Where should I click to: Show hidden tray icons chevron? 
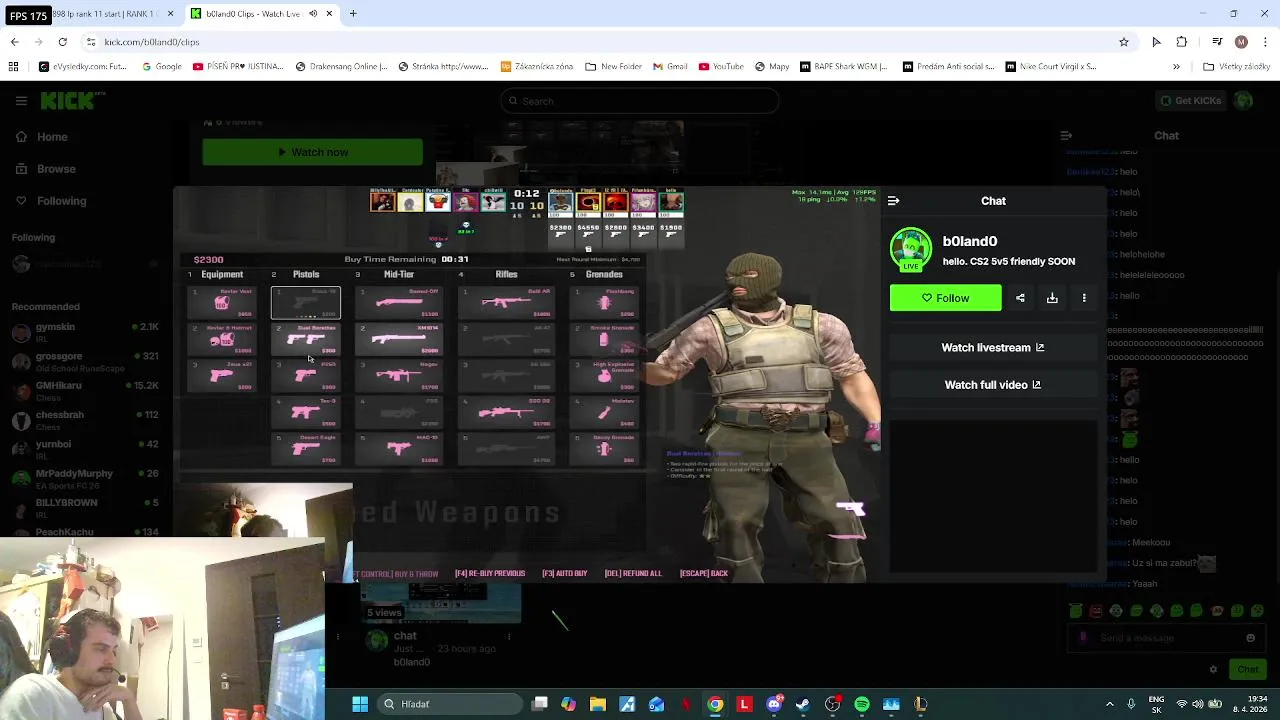(x=1109, y=704)
